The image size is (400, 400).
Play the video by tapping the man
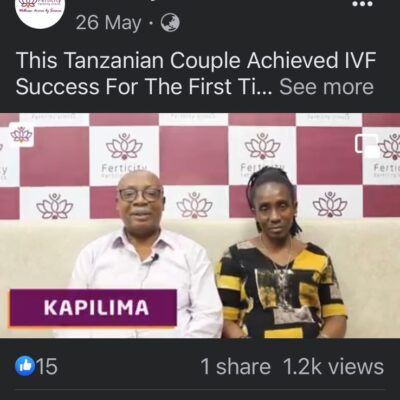click(x=143, y=253)
